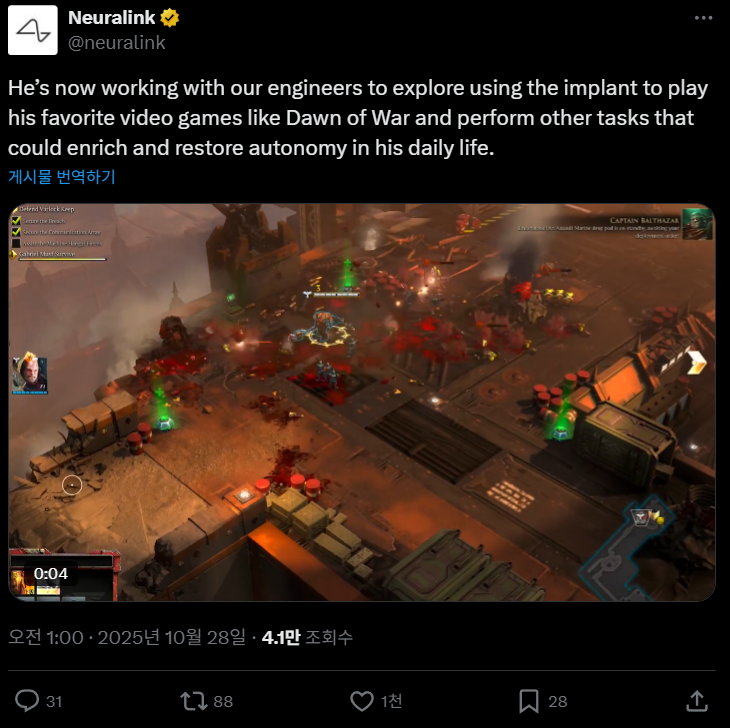This screenshot has height=728, width=730.
Task: Click the 게시물 번역하기 translate link
Action: coord(61,176)
